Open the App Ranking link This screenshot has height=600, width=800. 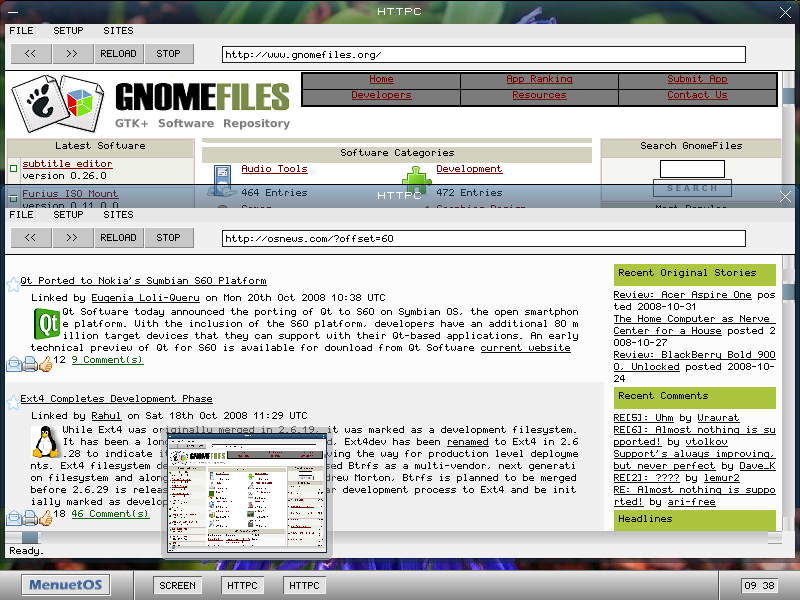pyautogui.click(x=539, y=79)
